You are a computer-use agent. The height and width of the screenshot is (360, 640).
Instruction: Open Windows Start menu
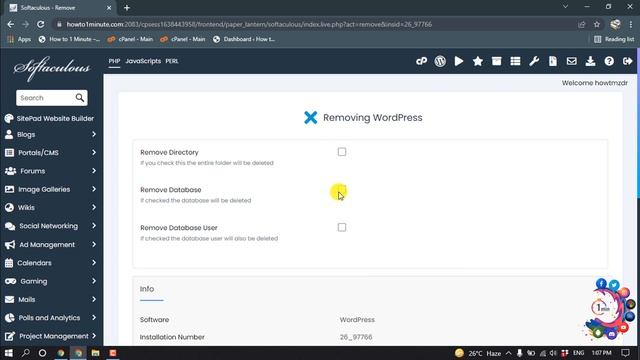click(x=8, y=353)
